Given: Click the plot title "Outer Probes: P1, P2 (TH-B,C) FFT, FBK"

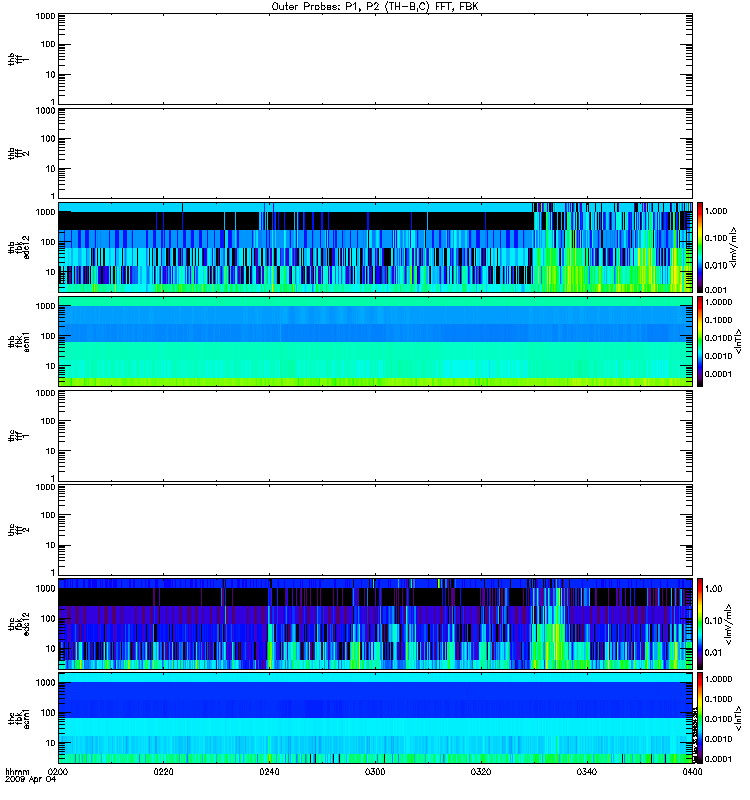Looking at the screenshot, I should (x=375, y=7).
